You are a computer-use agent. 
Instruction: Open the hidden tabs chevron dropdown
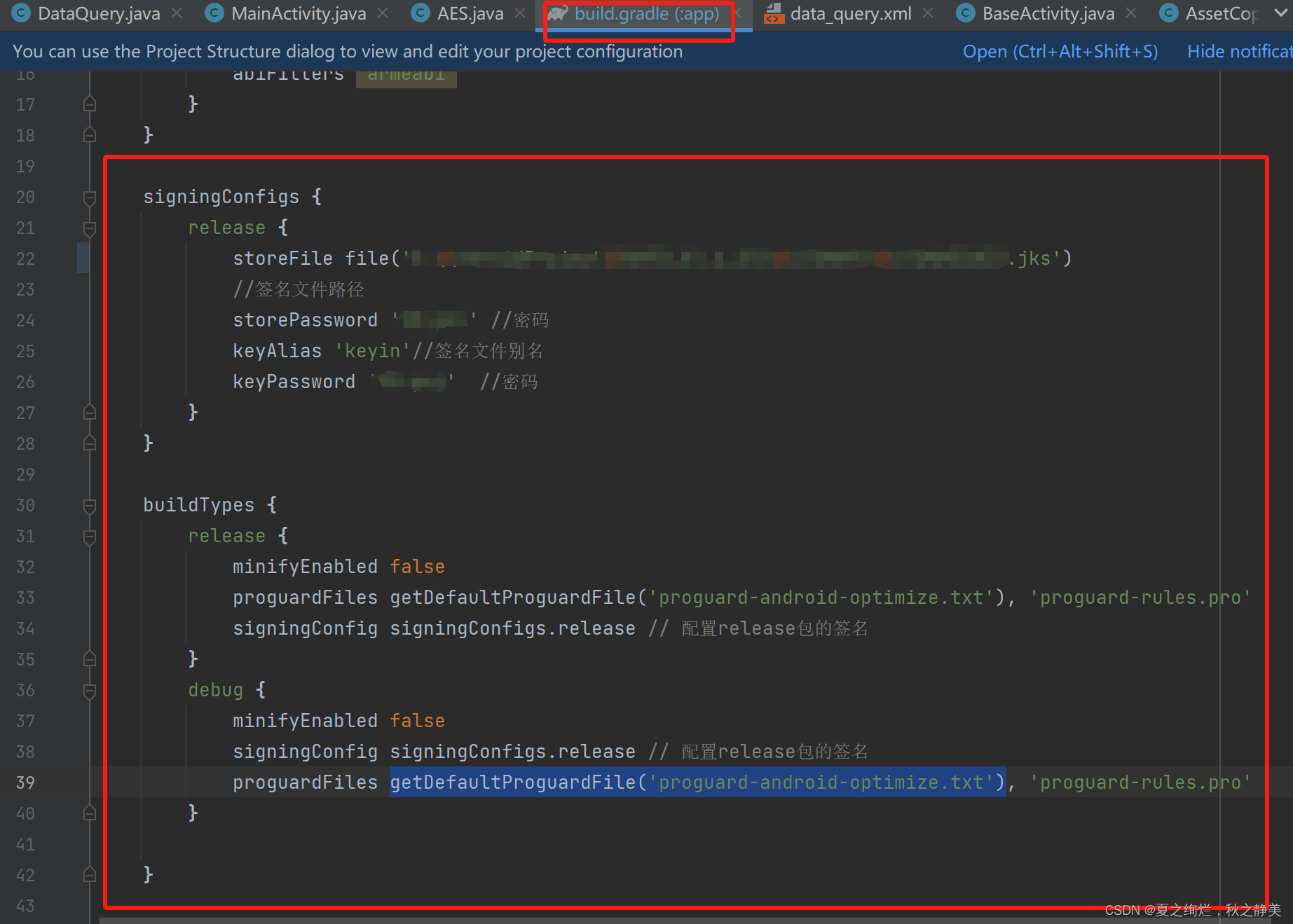[1281, 13]
